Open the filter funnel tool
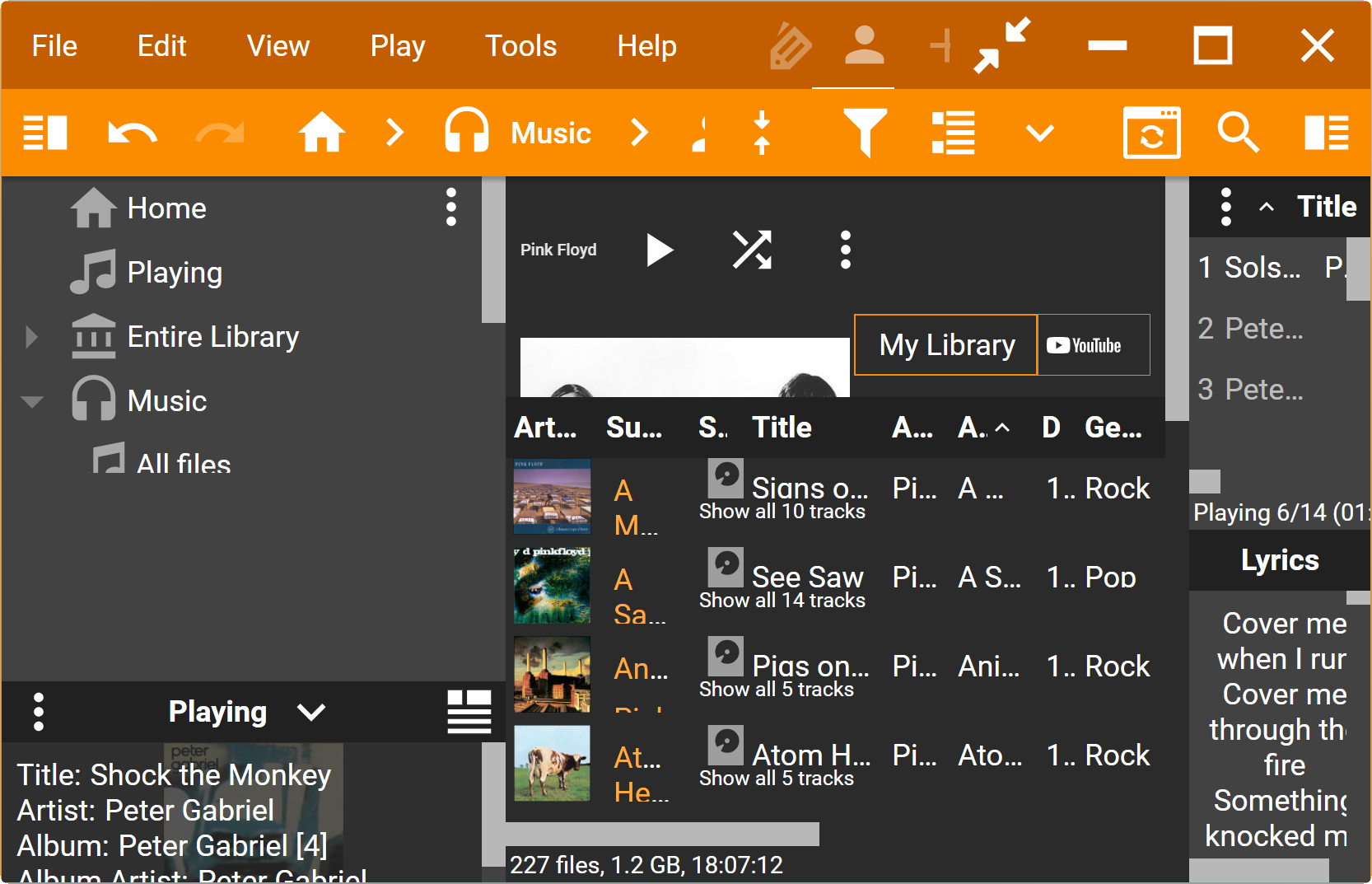Screen dimensions: 1372x884 tap(865, 133)
